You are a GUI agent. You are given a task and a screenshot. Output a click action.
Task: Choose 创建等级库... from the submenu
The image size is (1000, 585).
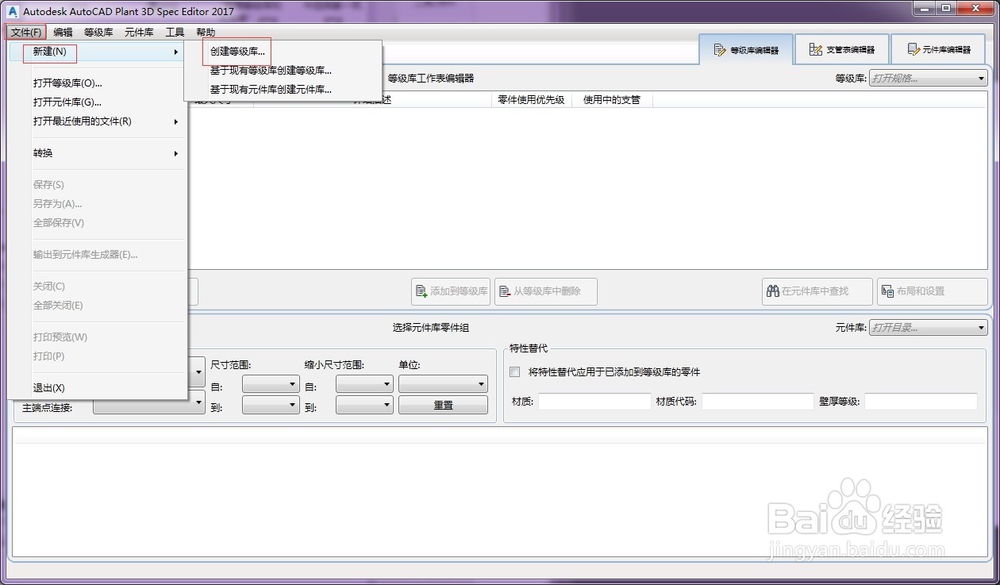click(237, 52)
